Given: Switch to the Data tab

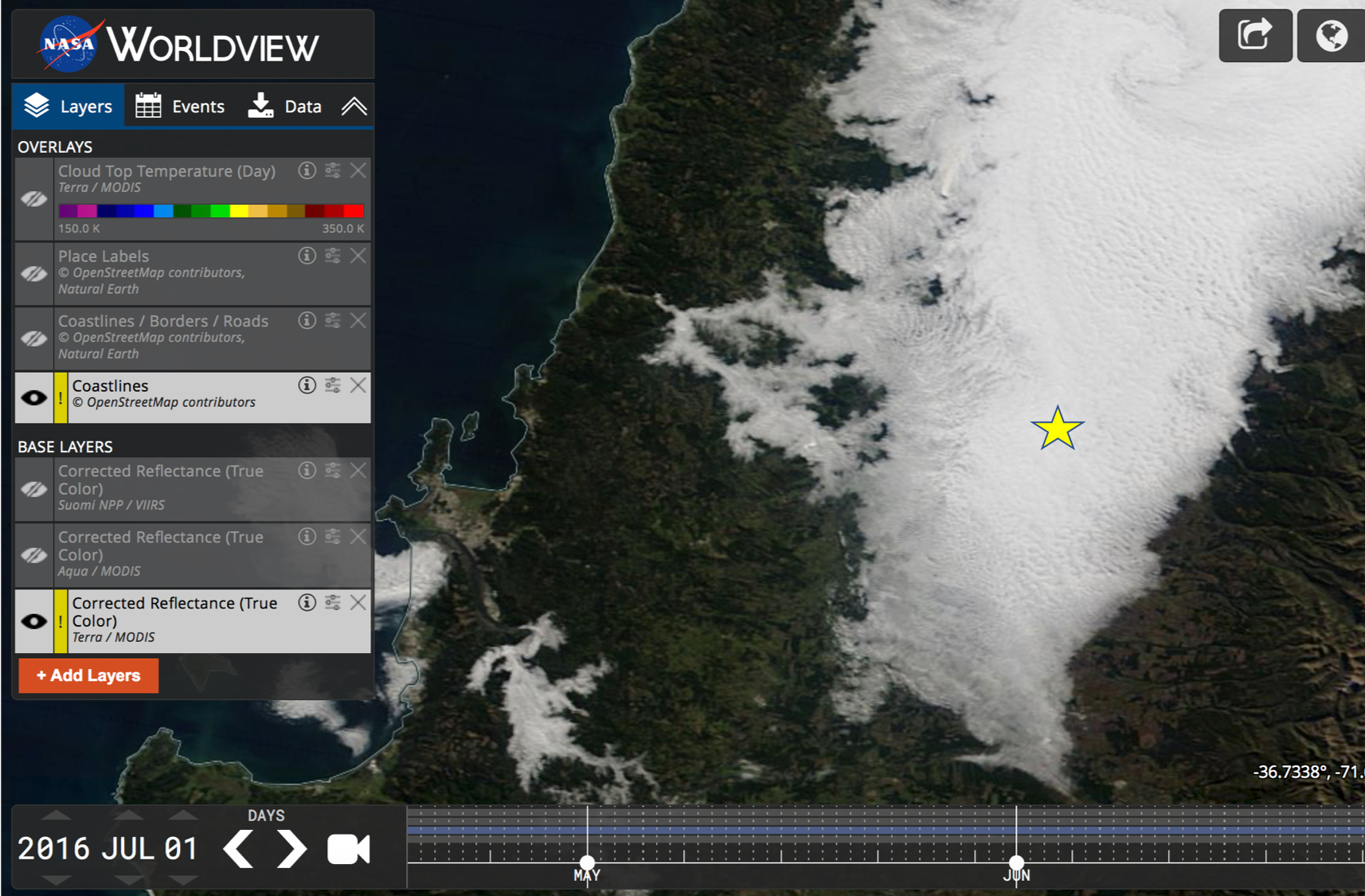Looking at the screenshot, I should 284,106.
